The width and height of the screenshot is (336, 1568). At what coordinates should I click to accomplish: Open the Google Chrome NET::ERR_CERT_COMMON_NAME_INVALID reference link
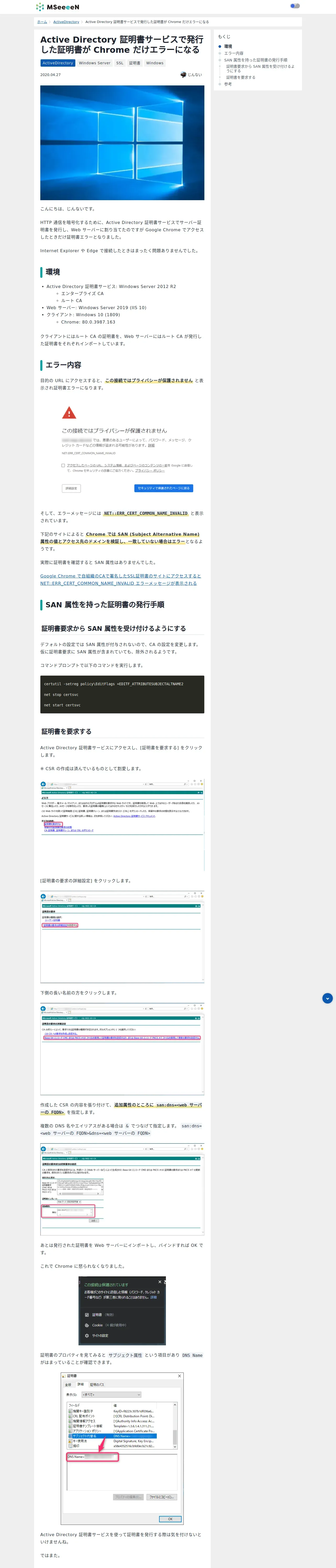point(120,579)
